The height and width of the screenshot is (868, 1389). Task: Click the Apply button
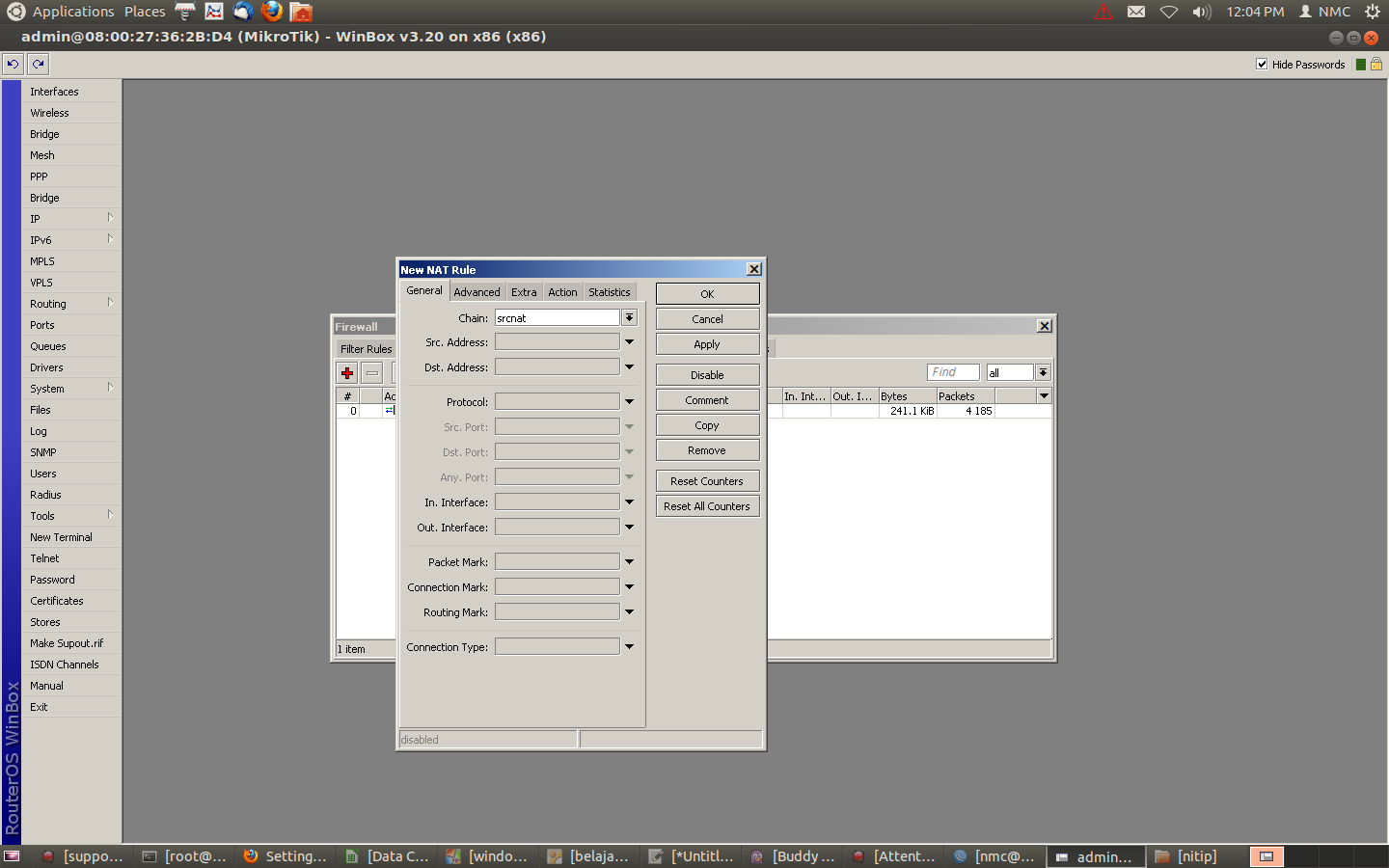[x=707, y=343]
